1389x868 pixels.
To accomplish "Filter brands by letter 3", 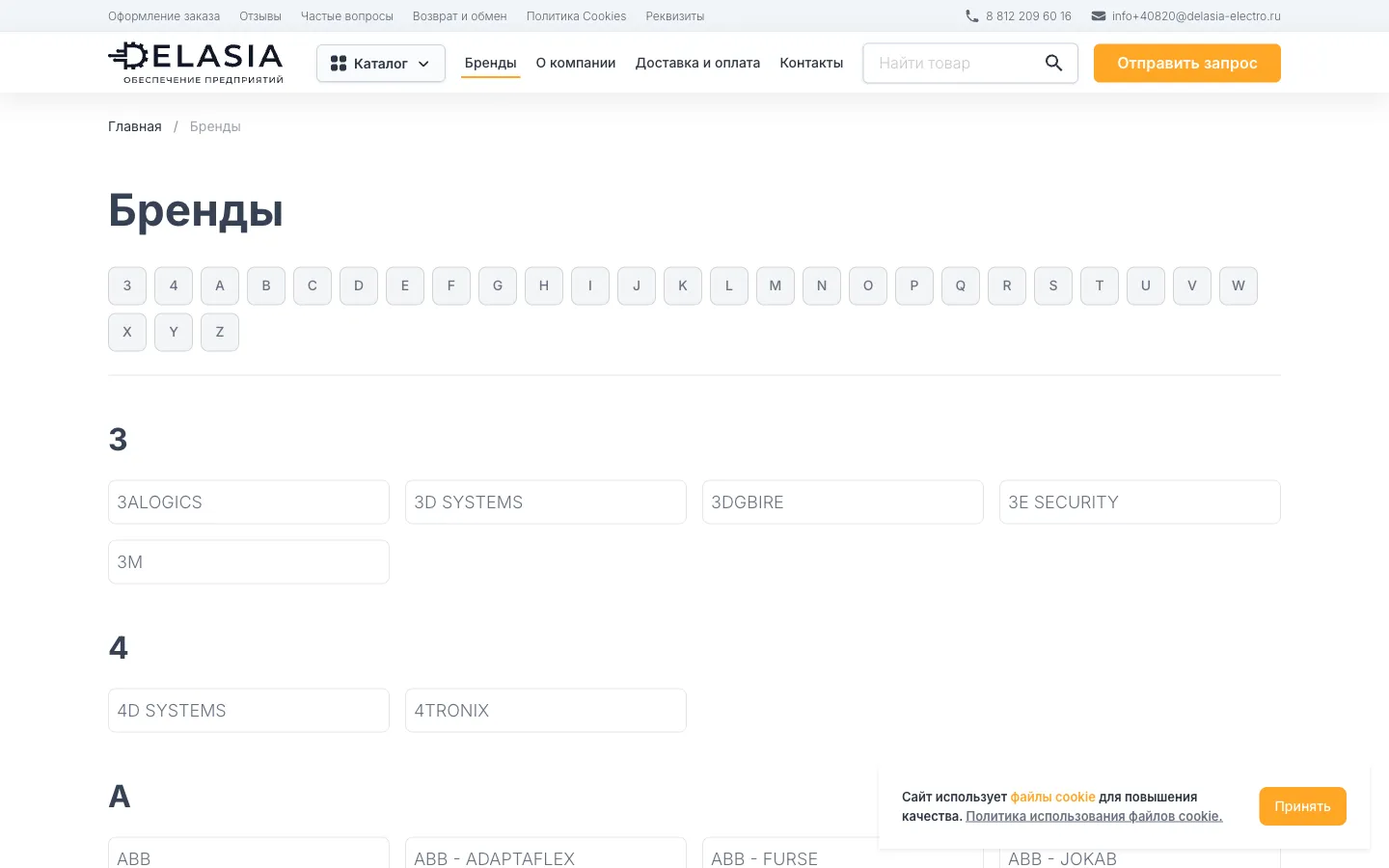I will point(127,285).
